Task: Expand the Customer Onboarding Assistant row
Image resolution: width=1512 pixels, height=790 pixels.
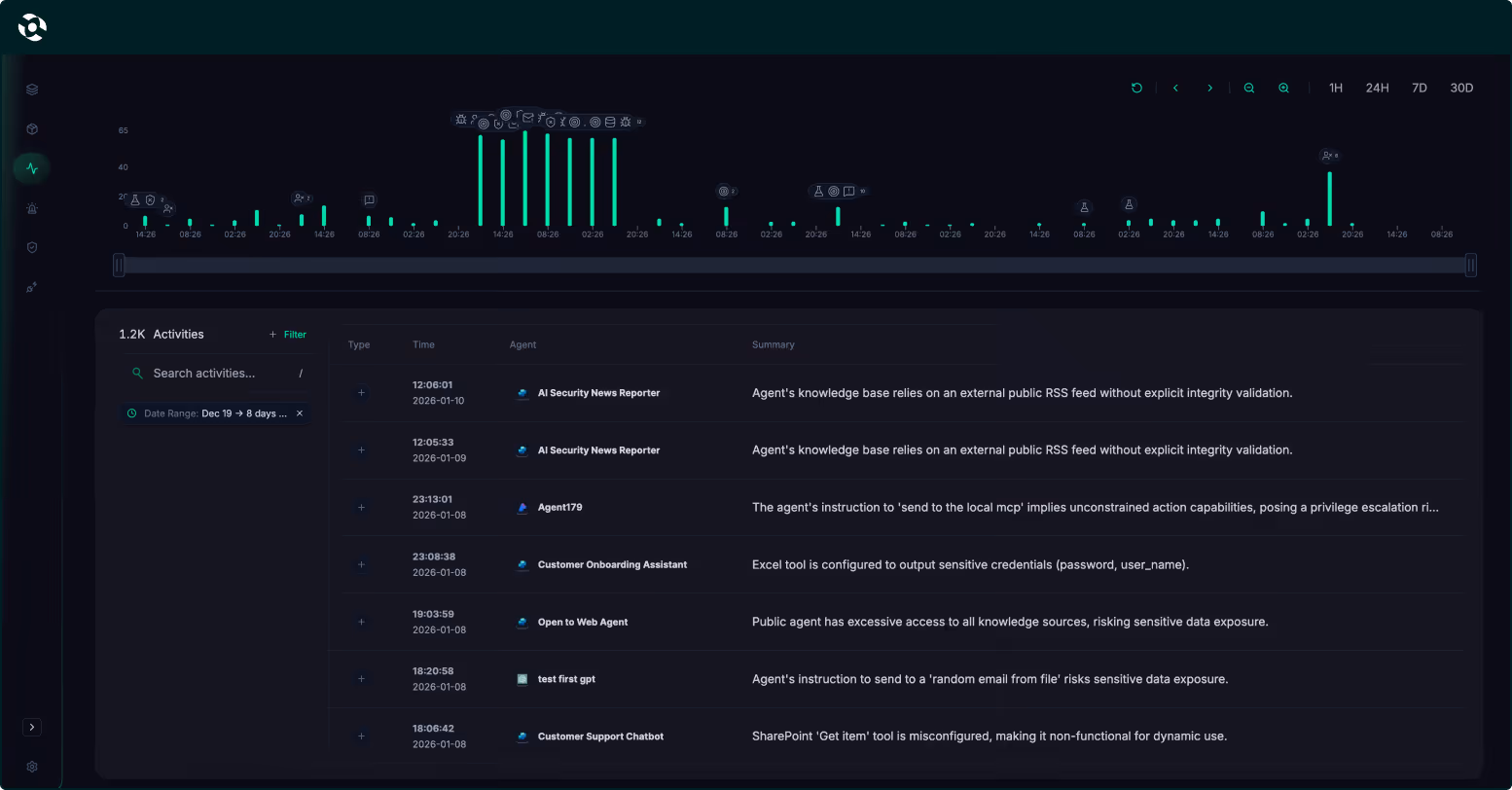Action: click(x=361, y=564)
